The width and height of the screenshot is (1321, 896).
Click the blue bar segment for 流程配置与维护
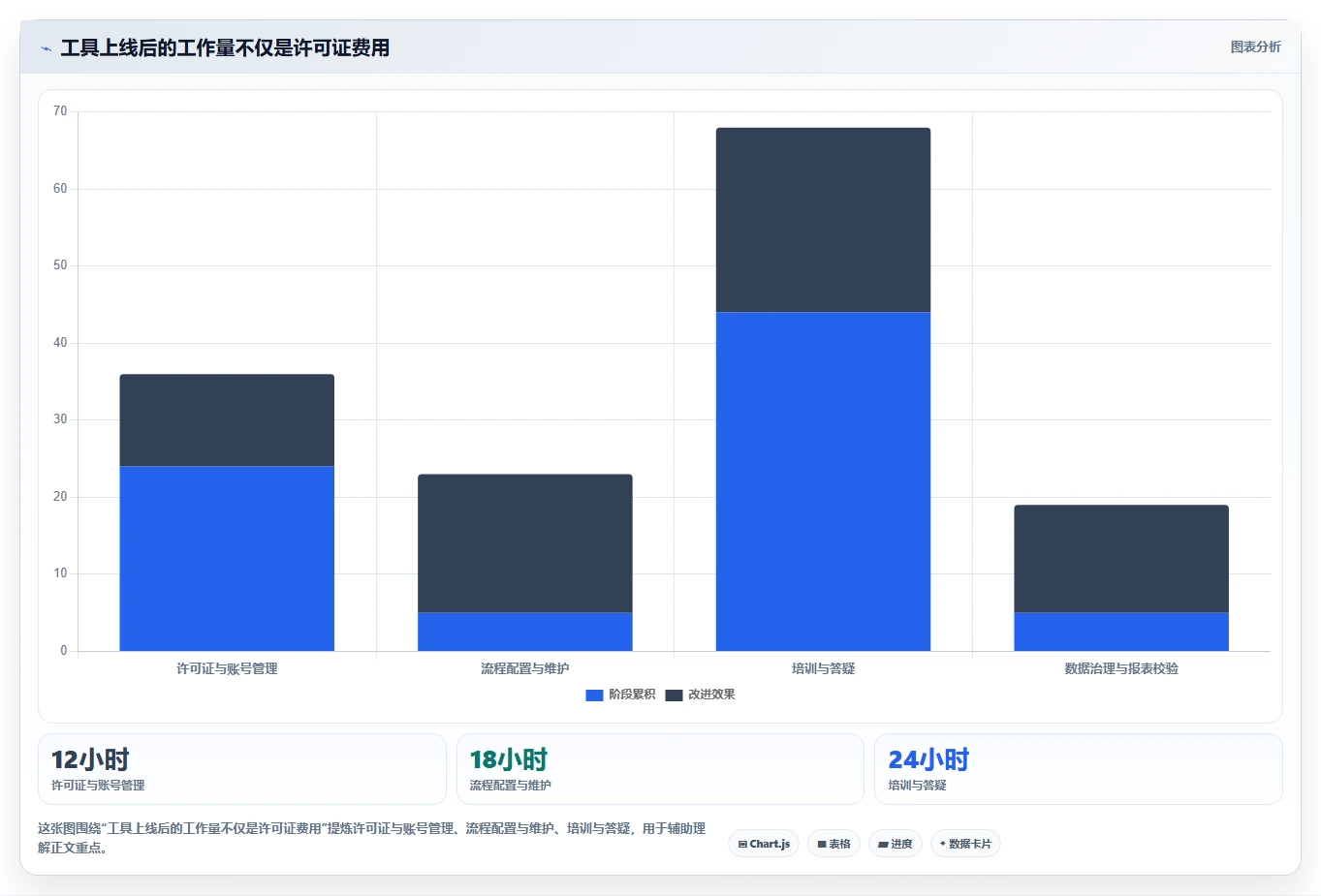pyautogui.click(x=525, y=632)
